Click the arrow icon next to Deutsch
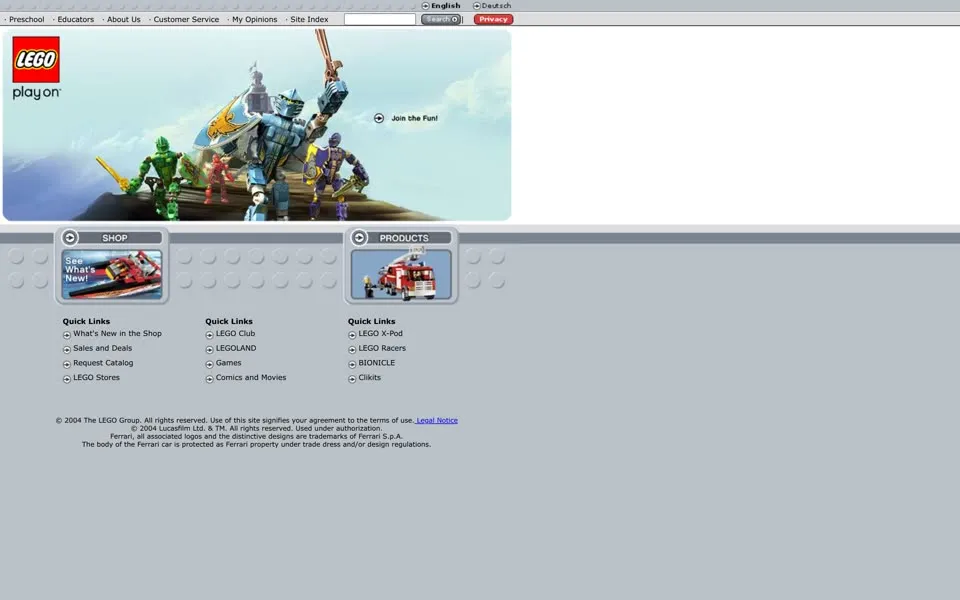Viewport: 960px width, 600px height. point(477,6)
